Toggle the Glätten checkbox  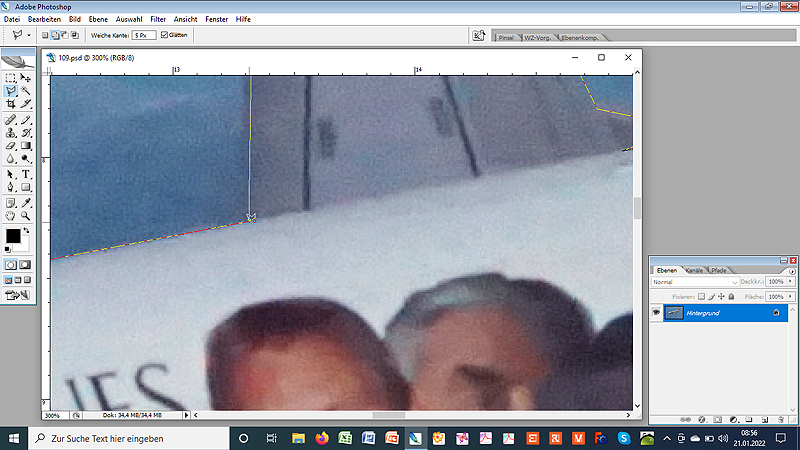coord(164,35)
